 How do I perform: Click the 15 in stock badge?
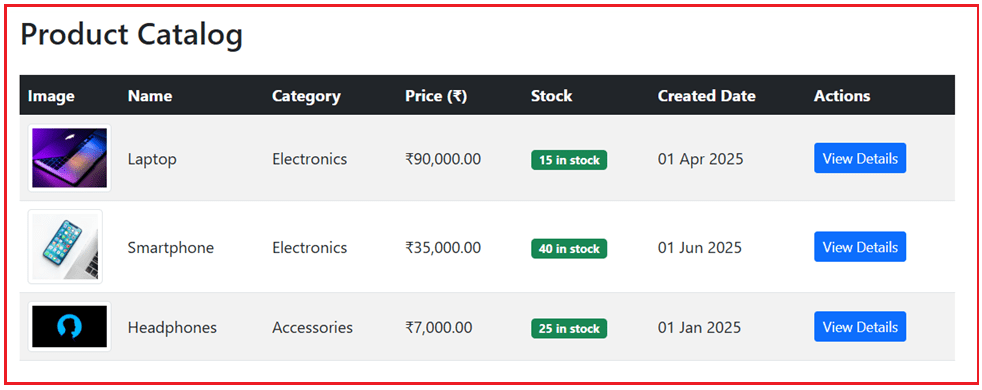[569, 160]
